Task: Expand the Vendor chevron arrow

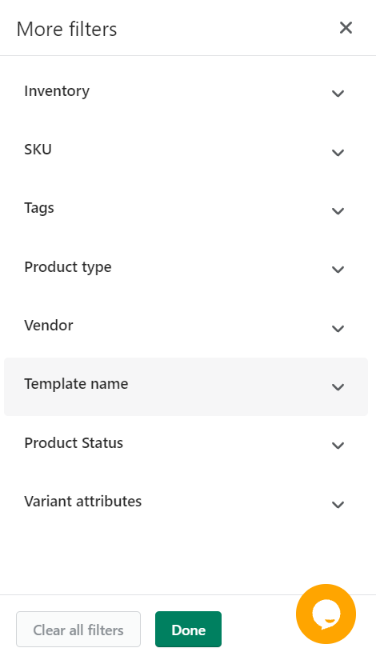Action: 337,328
